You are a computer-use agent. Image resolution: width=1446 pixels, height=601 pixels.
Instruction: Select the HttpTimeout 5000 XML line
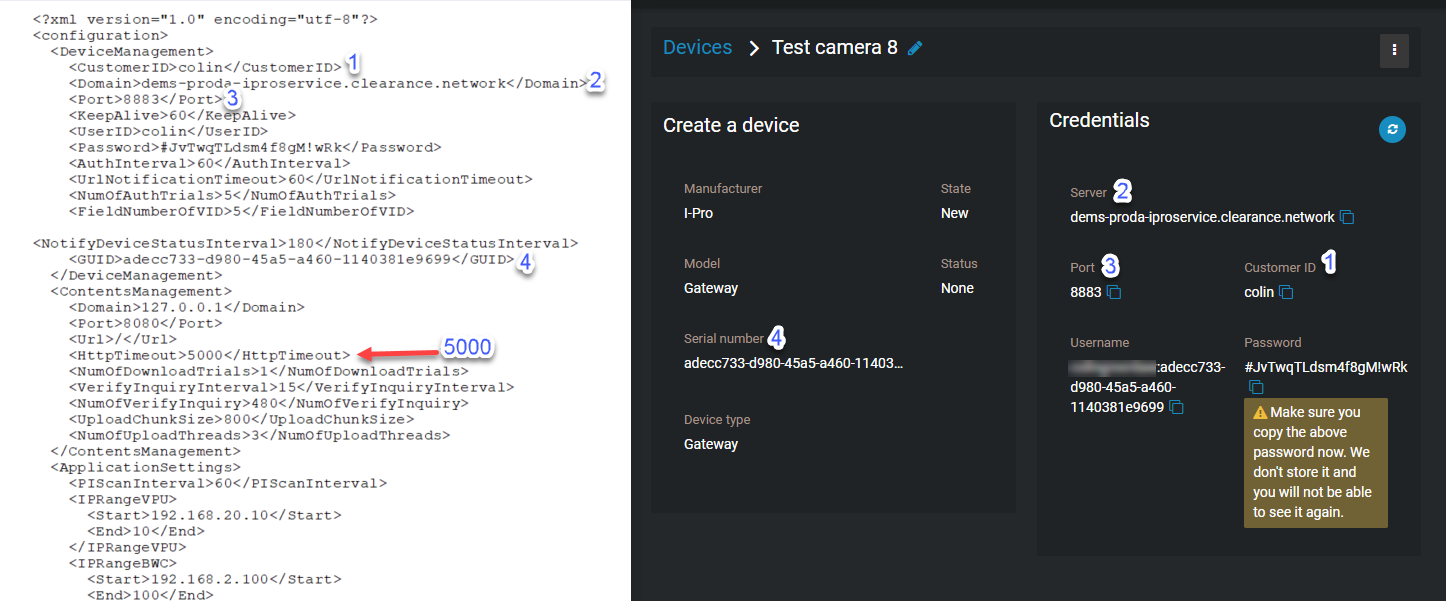pos(210,355)
